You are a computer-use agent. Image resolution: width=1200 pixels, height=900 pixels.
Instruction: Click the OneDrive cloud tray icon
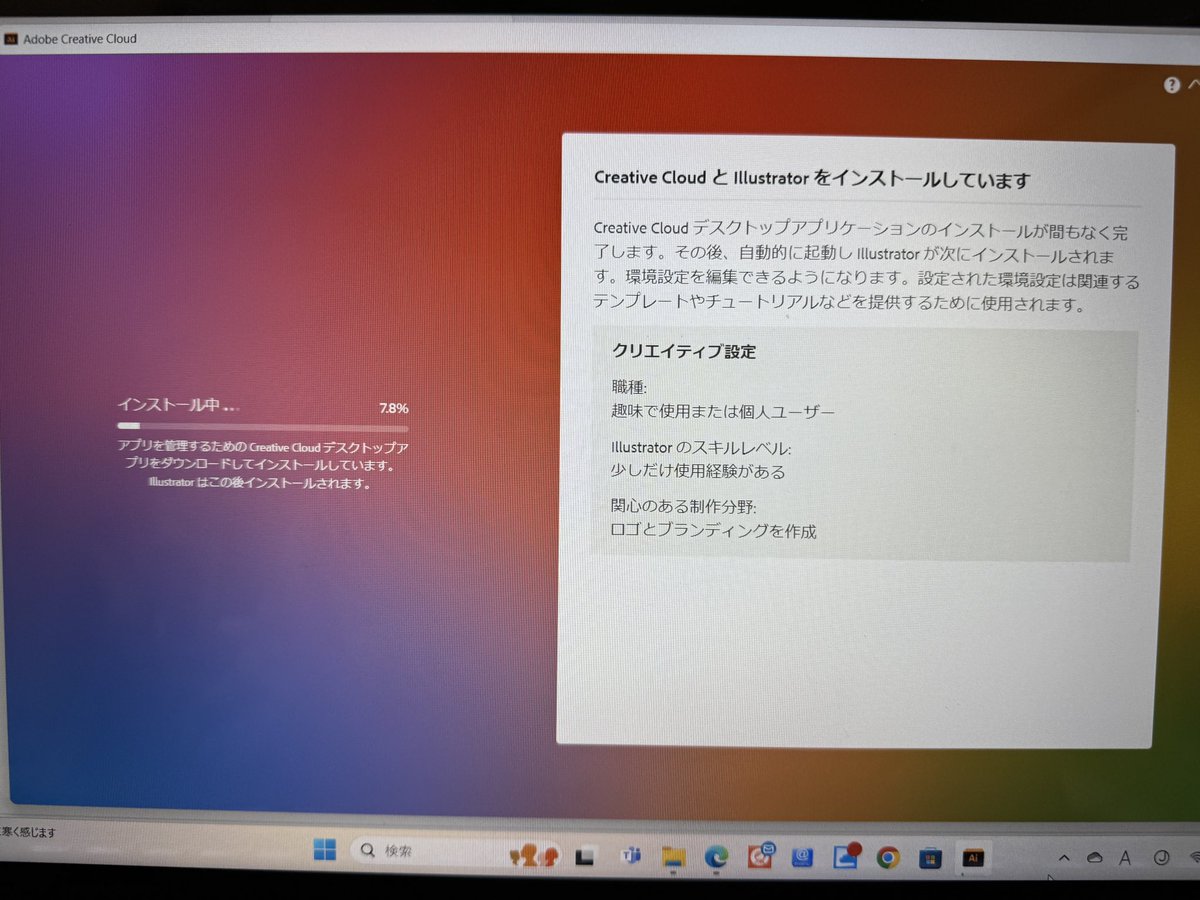point(1095,858)
